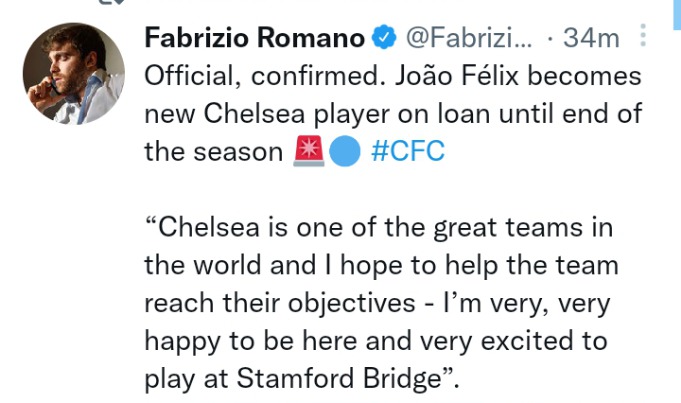Open the Fabrizio Romano display name link
Viewport: 681px width, 403px height.
pyautogui.click(x=255, y=37)
